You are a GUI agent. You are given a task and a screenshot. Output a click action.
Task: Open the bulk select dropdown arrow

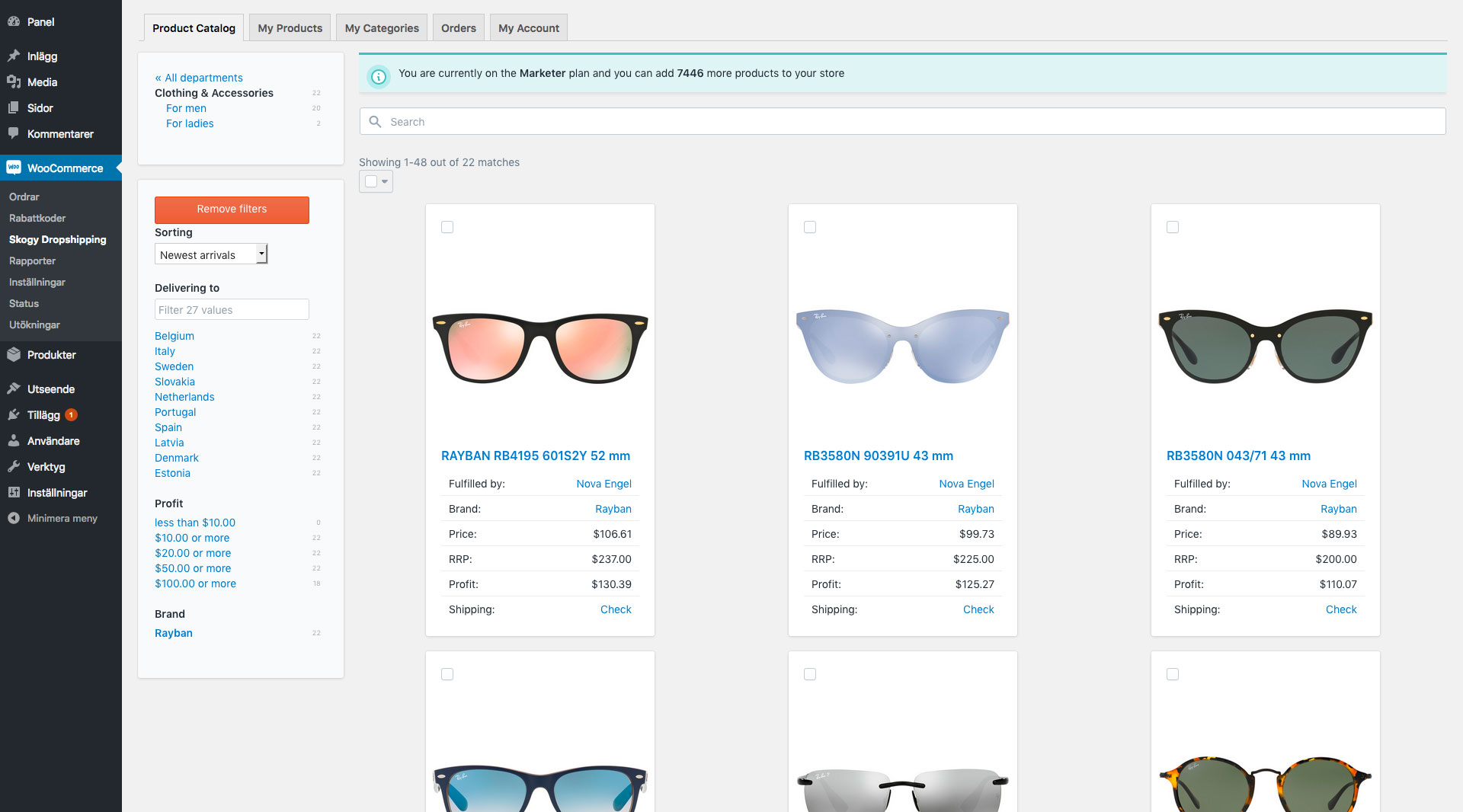[385, 181]
